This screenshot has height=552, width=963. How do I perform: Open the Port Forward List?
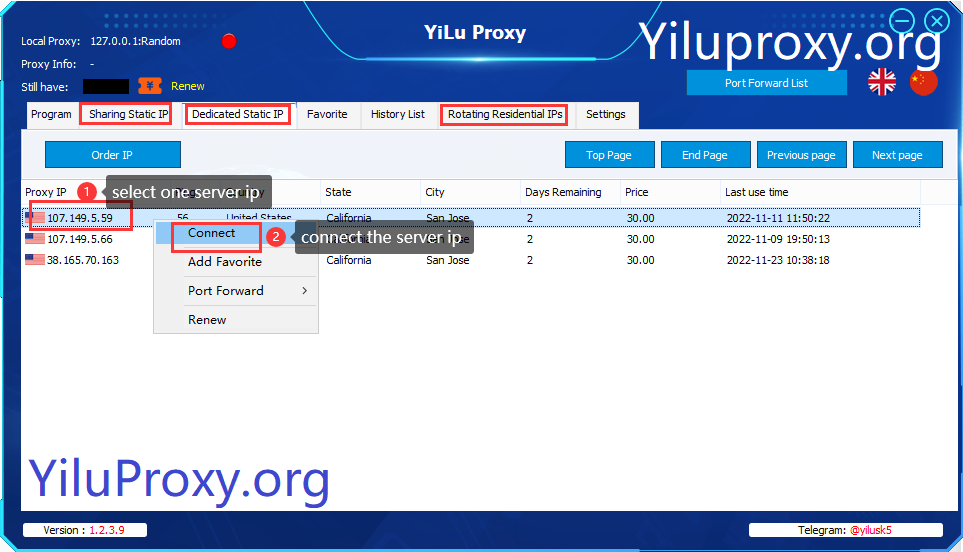766,83
